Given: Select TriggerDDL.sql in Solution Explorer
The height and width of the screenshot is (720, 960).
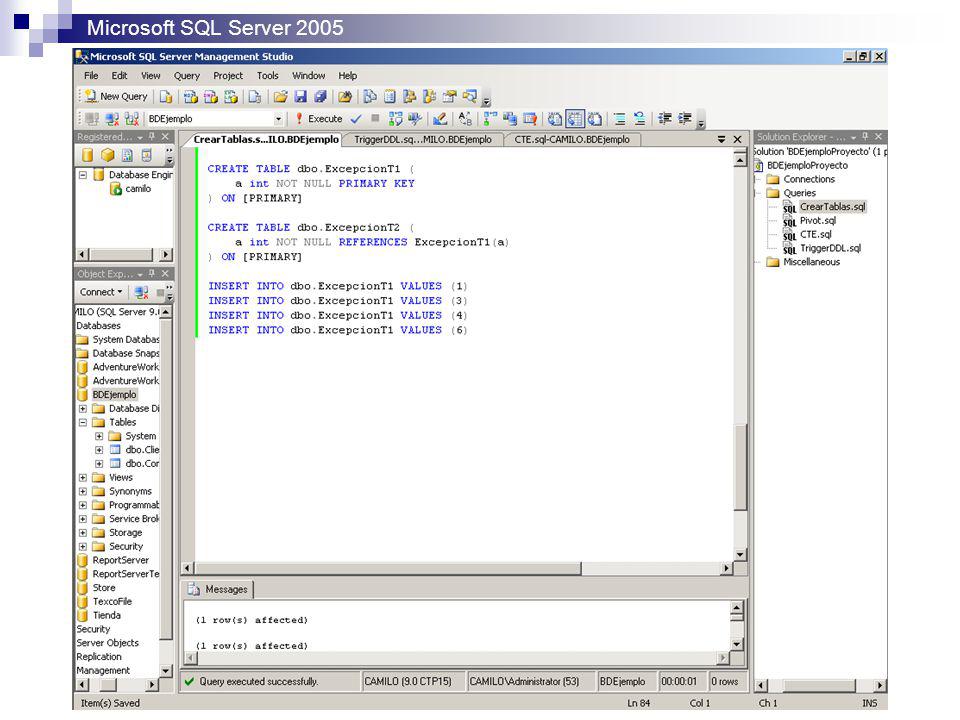Looking at the screenshot, I should point(830,248).
